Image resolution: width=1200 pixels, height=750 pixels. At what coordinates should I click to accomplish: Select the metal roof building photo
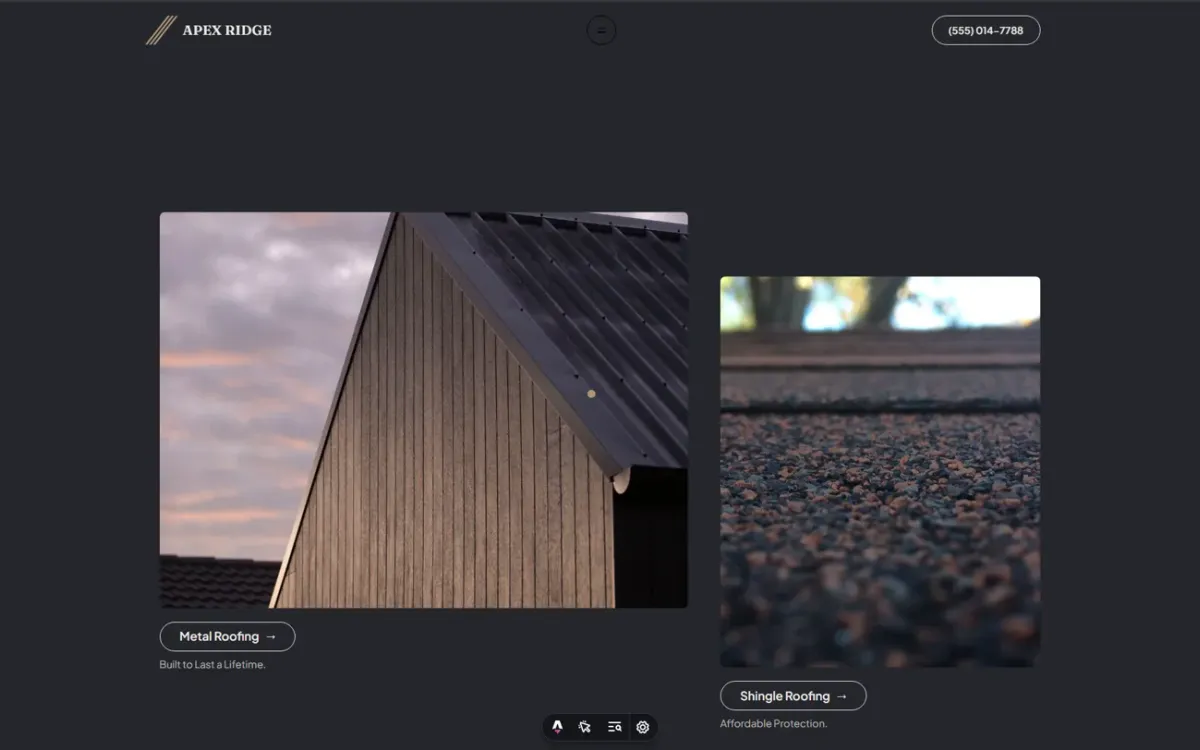pyautogui.click(x=424, y=410)
